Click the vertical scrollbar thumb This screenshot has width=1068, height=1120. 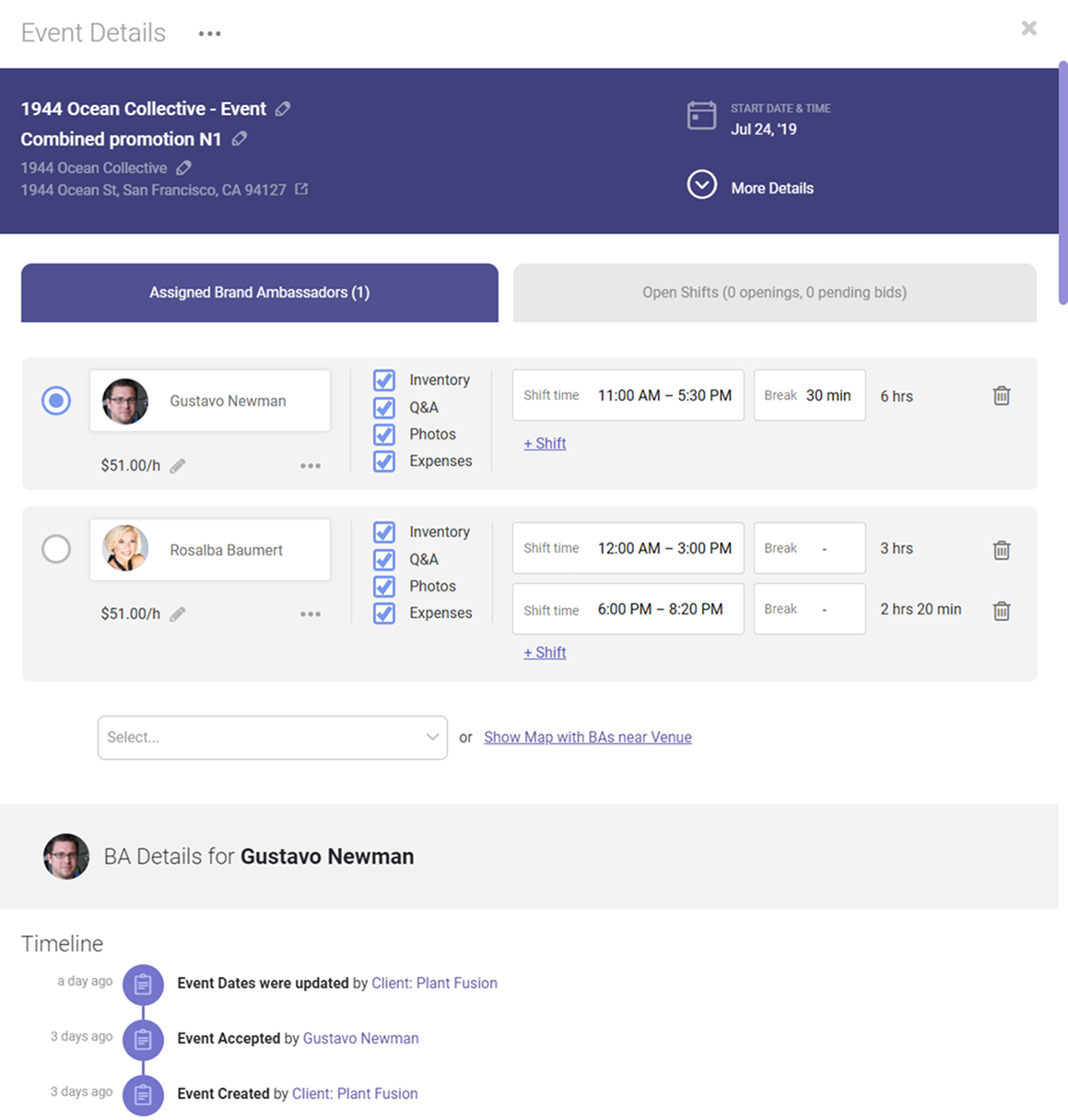tap(1062, 184)
